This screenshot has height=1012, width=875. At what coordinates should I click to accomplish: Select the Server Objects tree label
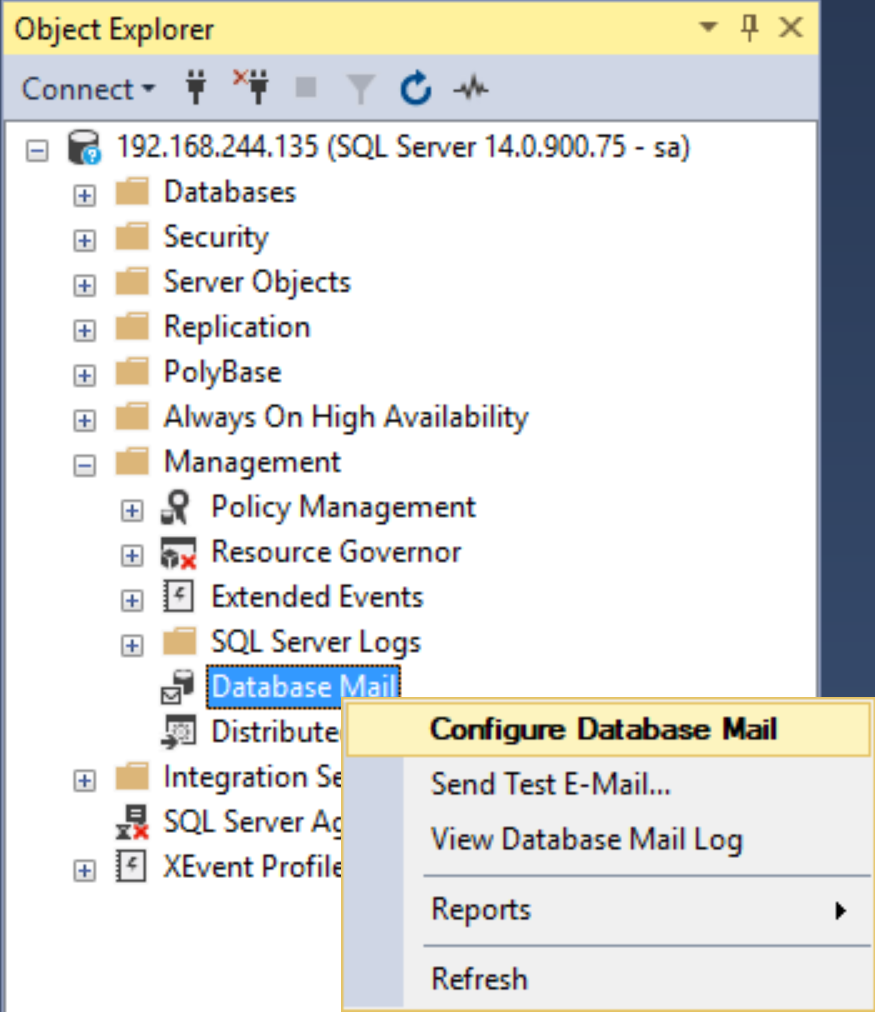pos(257,283)
